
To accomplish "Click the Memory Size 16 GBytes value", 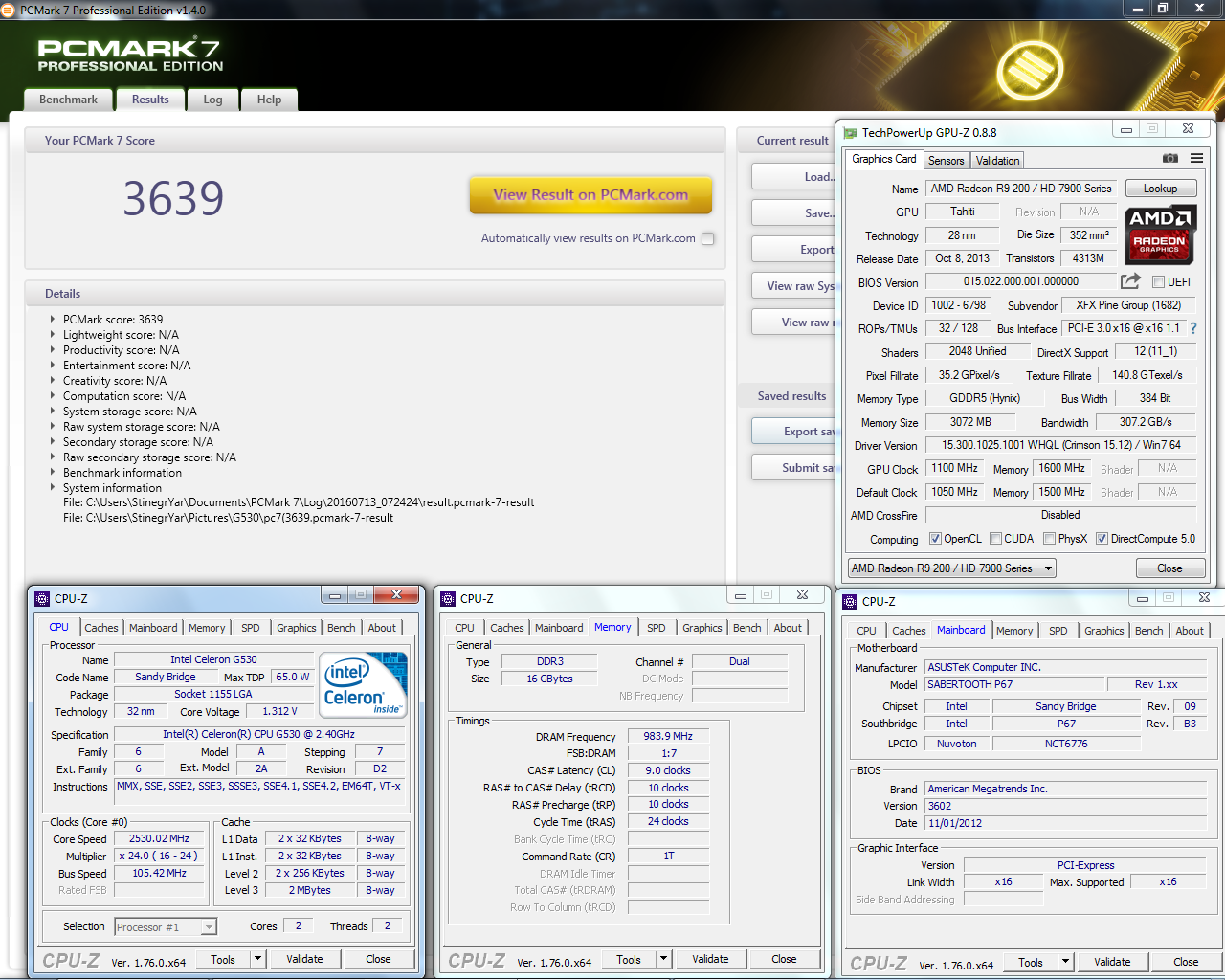I will [549, 679].
